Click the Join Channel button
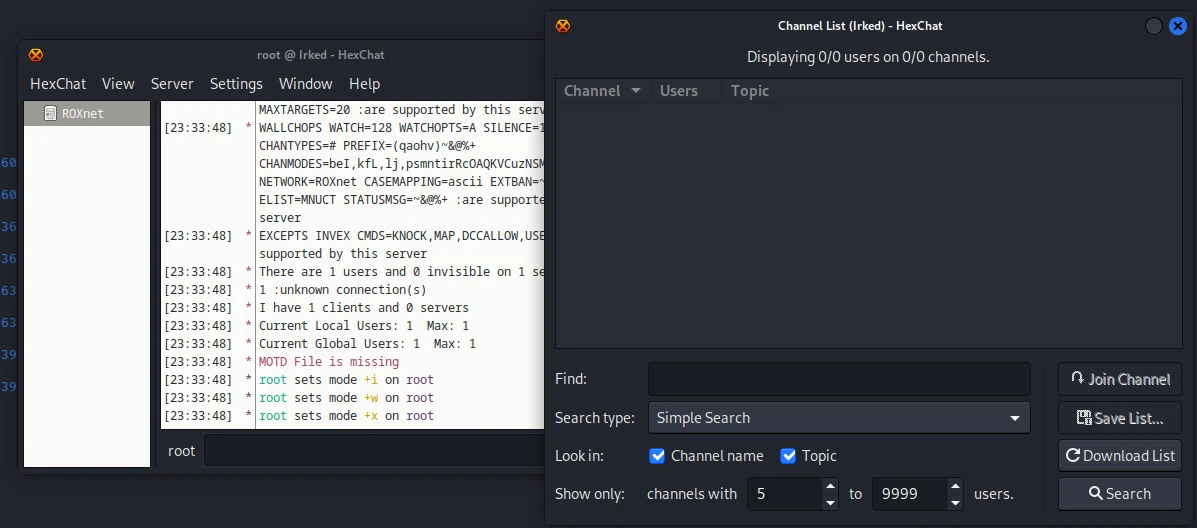Viewport: 1197px width, 528px height. (x=1120, y=379)
